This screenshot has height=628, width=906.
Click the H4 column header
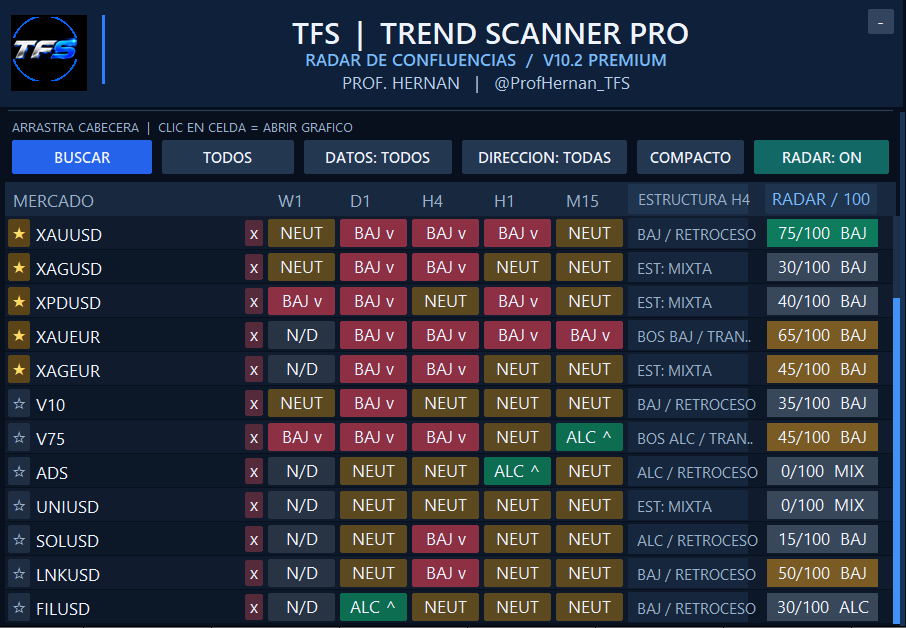pyautogui.click(x=432, y=201)
